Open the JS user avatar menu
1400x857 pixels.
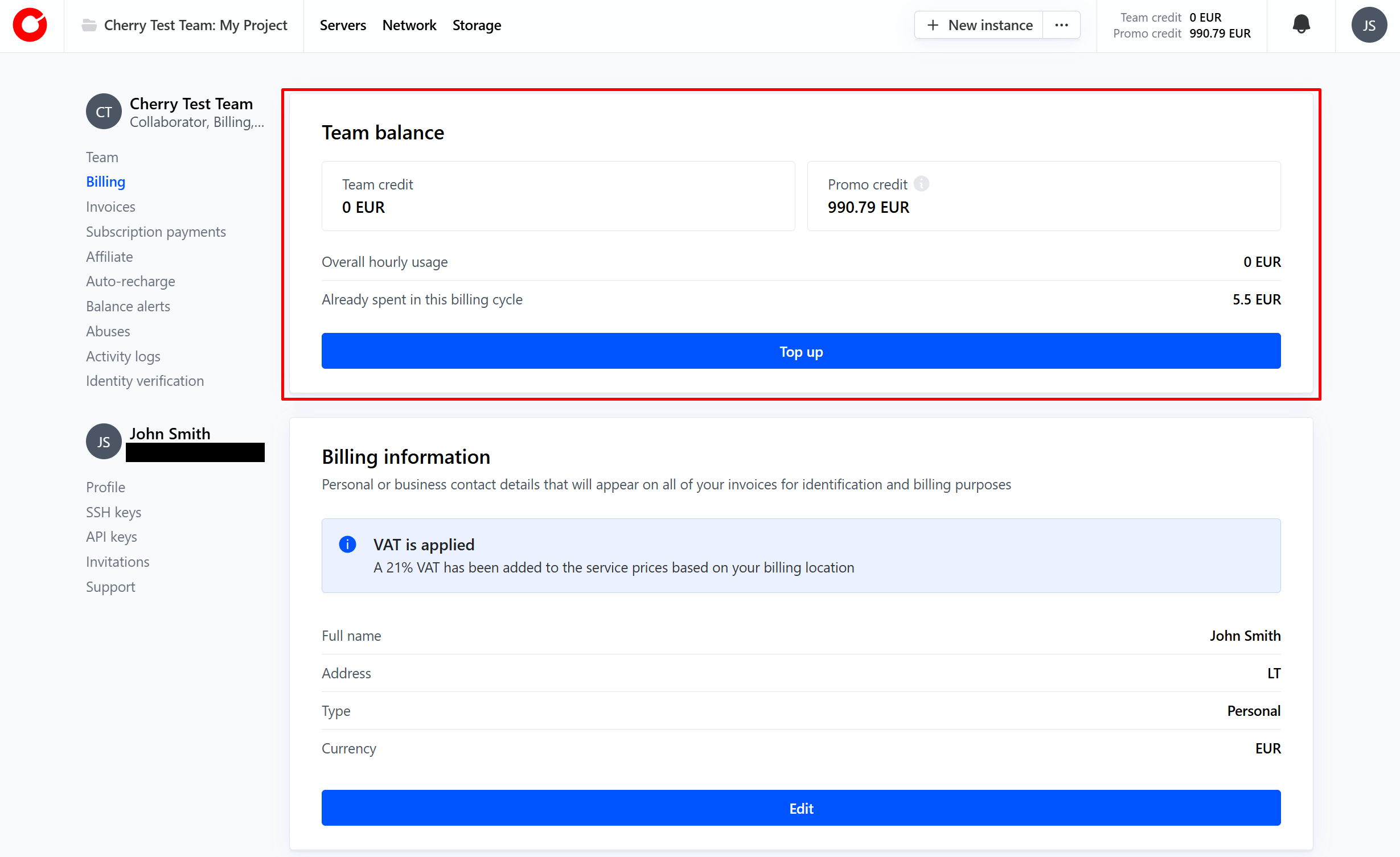[x=1369, y=25]
